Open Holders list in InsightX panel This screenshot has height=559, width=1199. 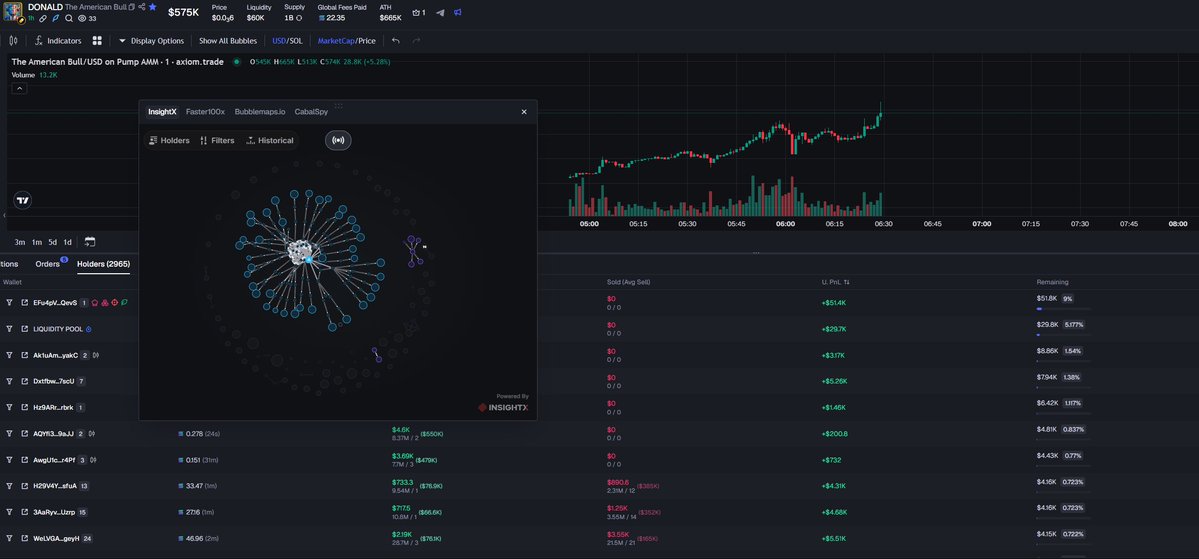169,141
